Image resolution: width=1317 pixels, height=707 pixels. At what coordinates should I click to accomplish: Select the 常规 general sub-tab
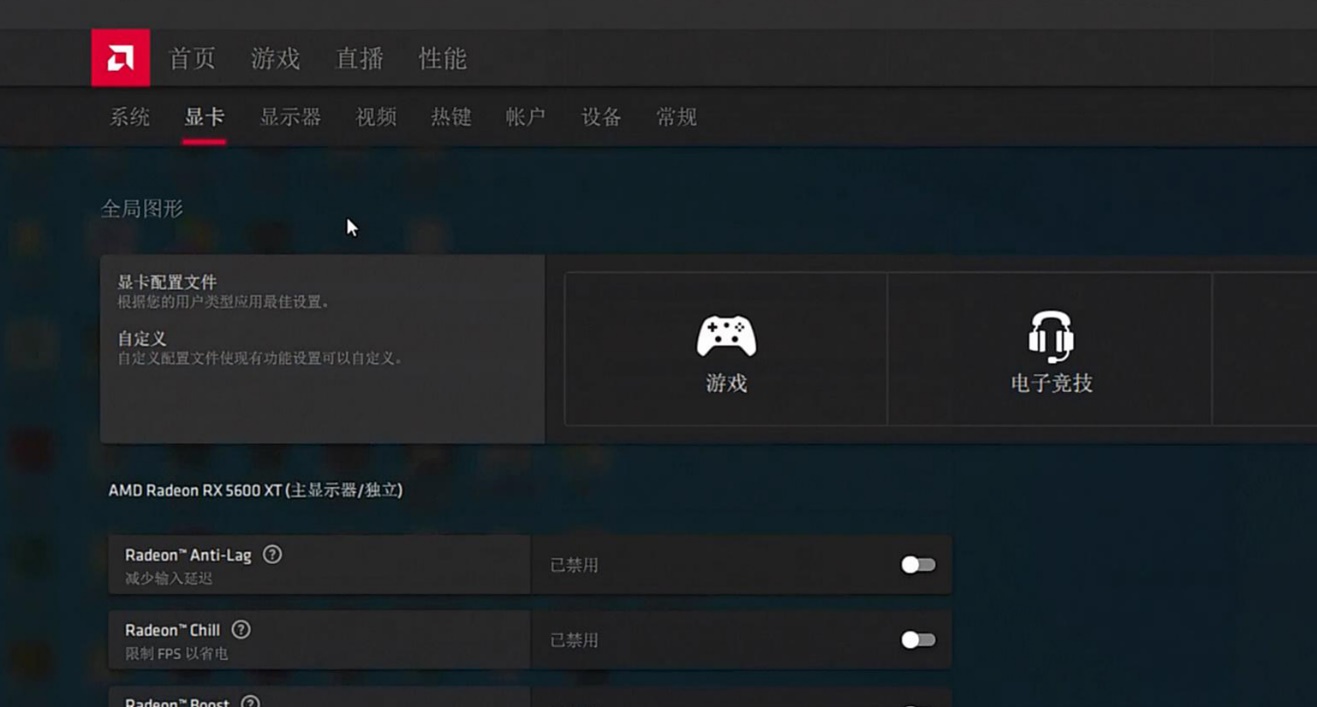[x=676, y=117]
